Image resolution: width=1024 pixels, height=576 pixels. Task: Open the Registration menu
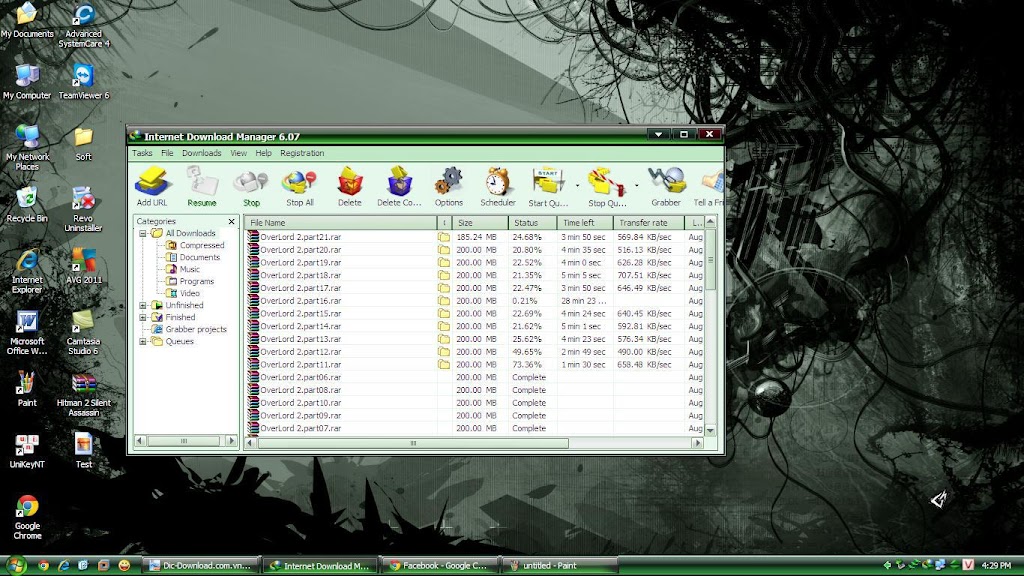[x=302, y=153]
